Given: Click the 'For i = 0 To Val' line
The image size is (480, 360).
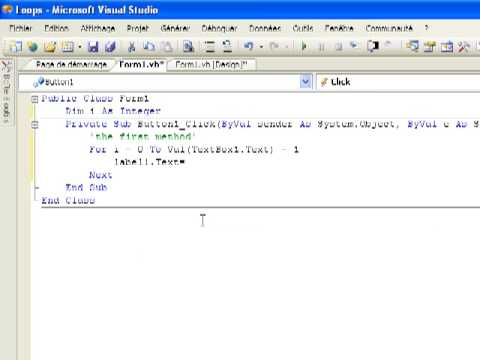Looking at the screenshot, I should point(194,149).
